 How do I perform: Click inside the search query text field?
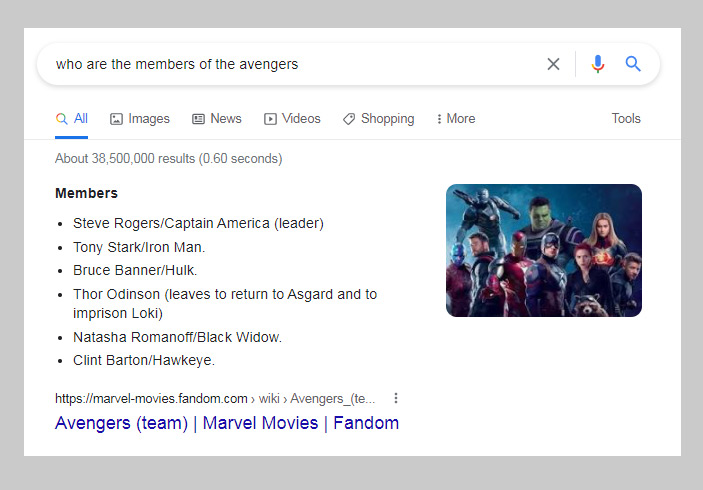(290, 64)
